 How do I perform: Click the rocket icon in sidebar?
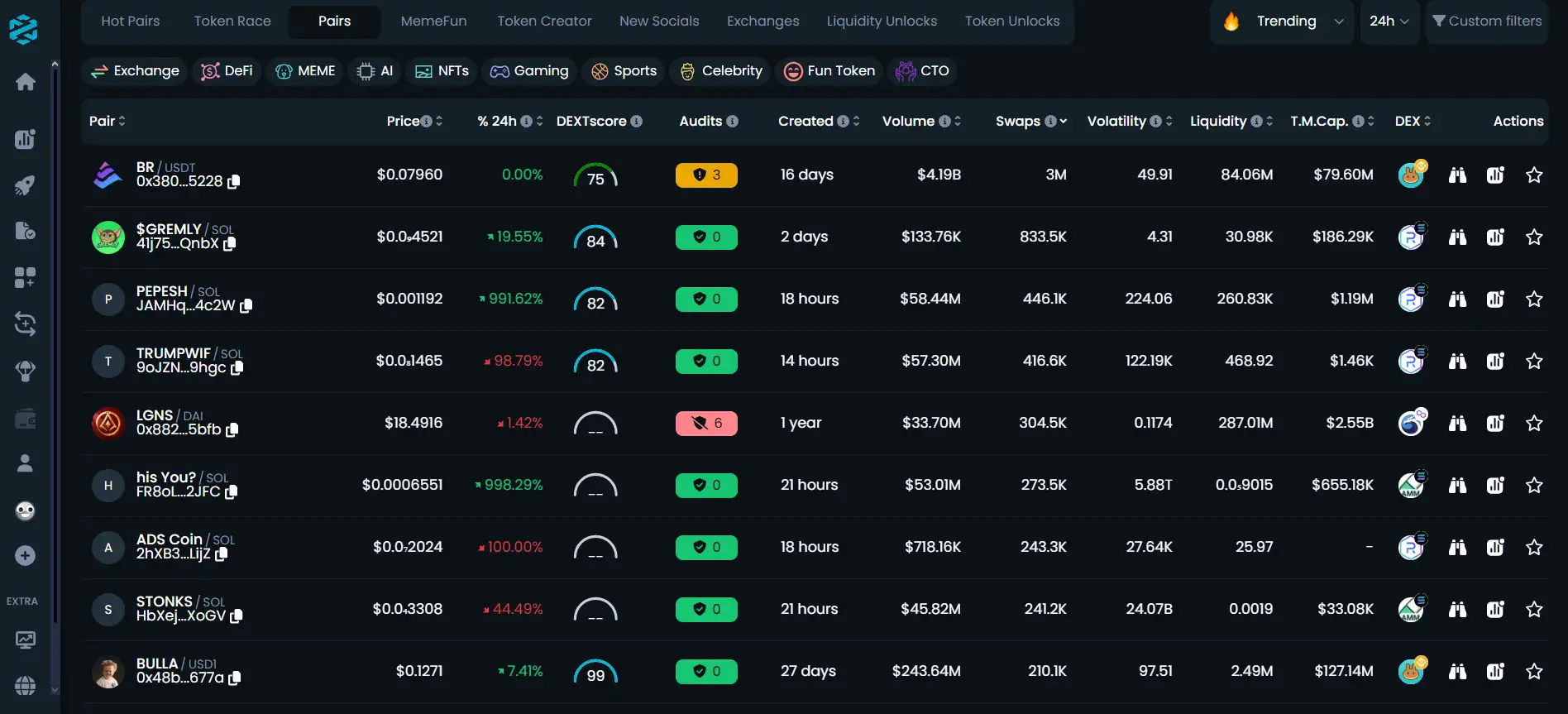25,185
